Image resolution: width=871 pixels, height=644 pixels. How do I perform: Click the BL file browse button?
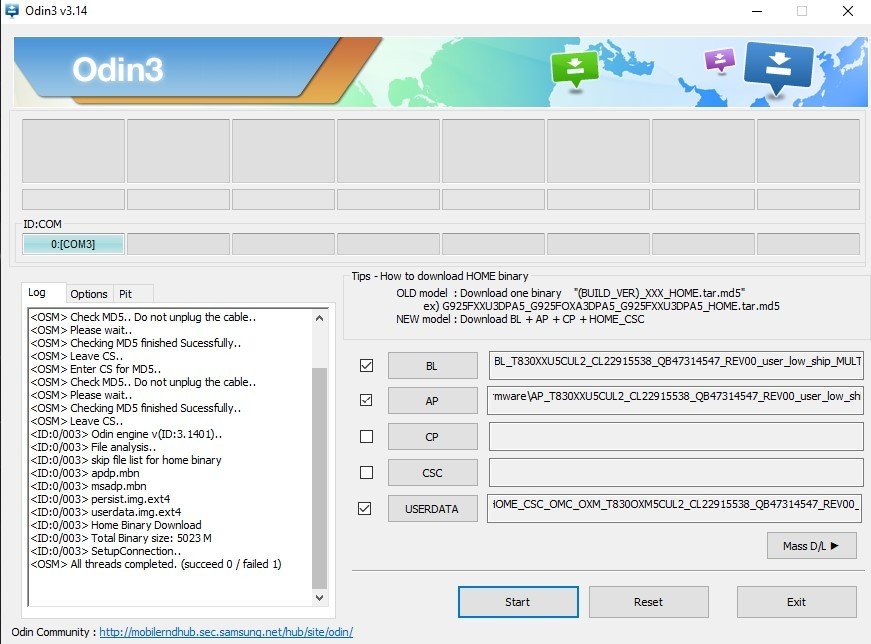432,366
